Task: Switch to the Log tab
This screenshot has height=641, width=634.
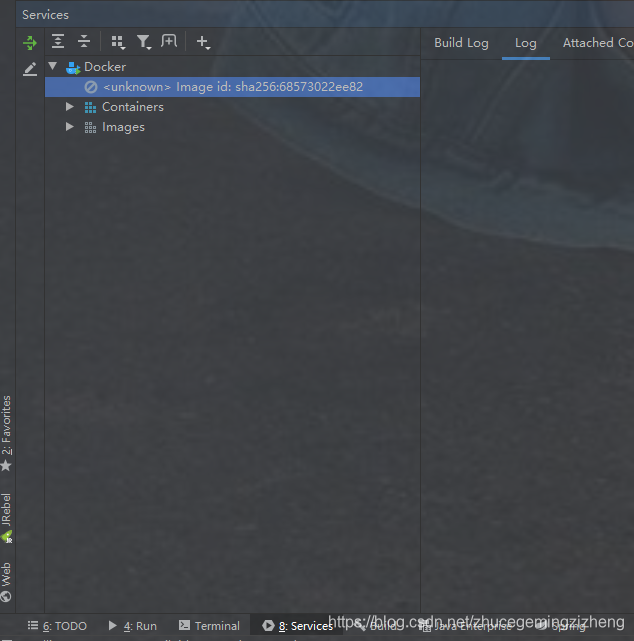Action: (x=526, y=43)
